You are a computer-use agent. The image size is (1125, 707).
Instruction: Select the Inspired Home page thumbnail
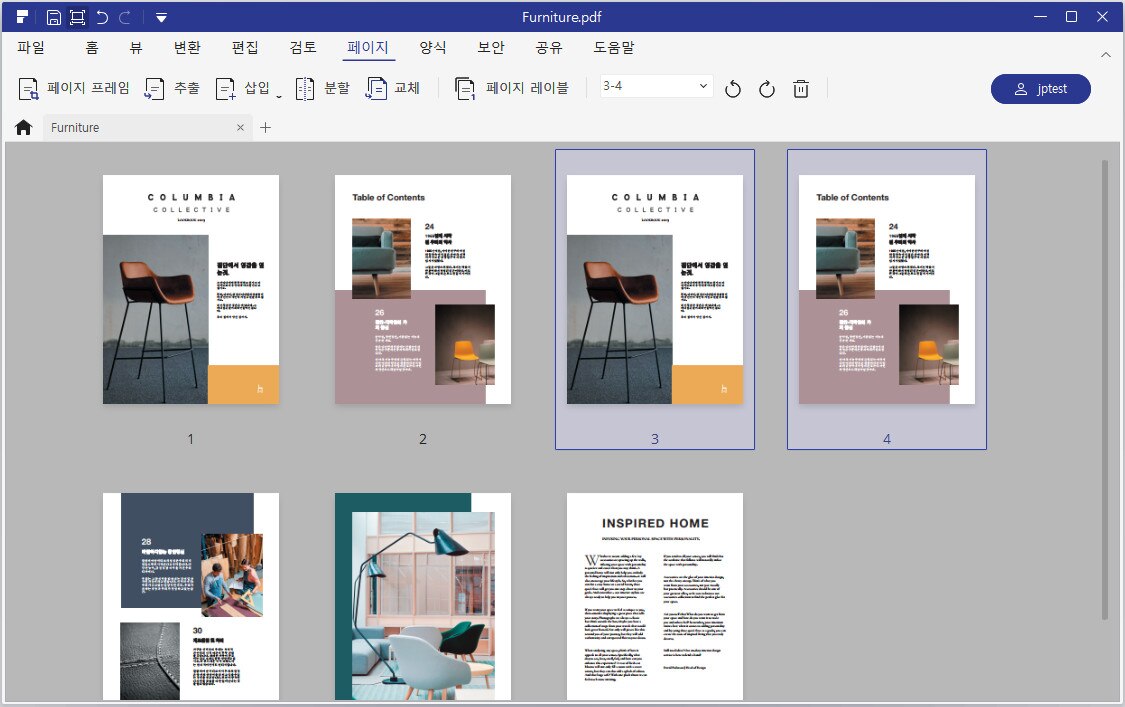click(x=655, y=596)
